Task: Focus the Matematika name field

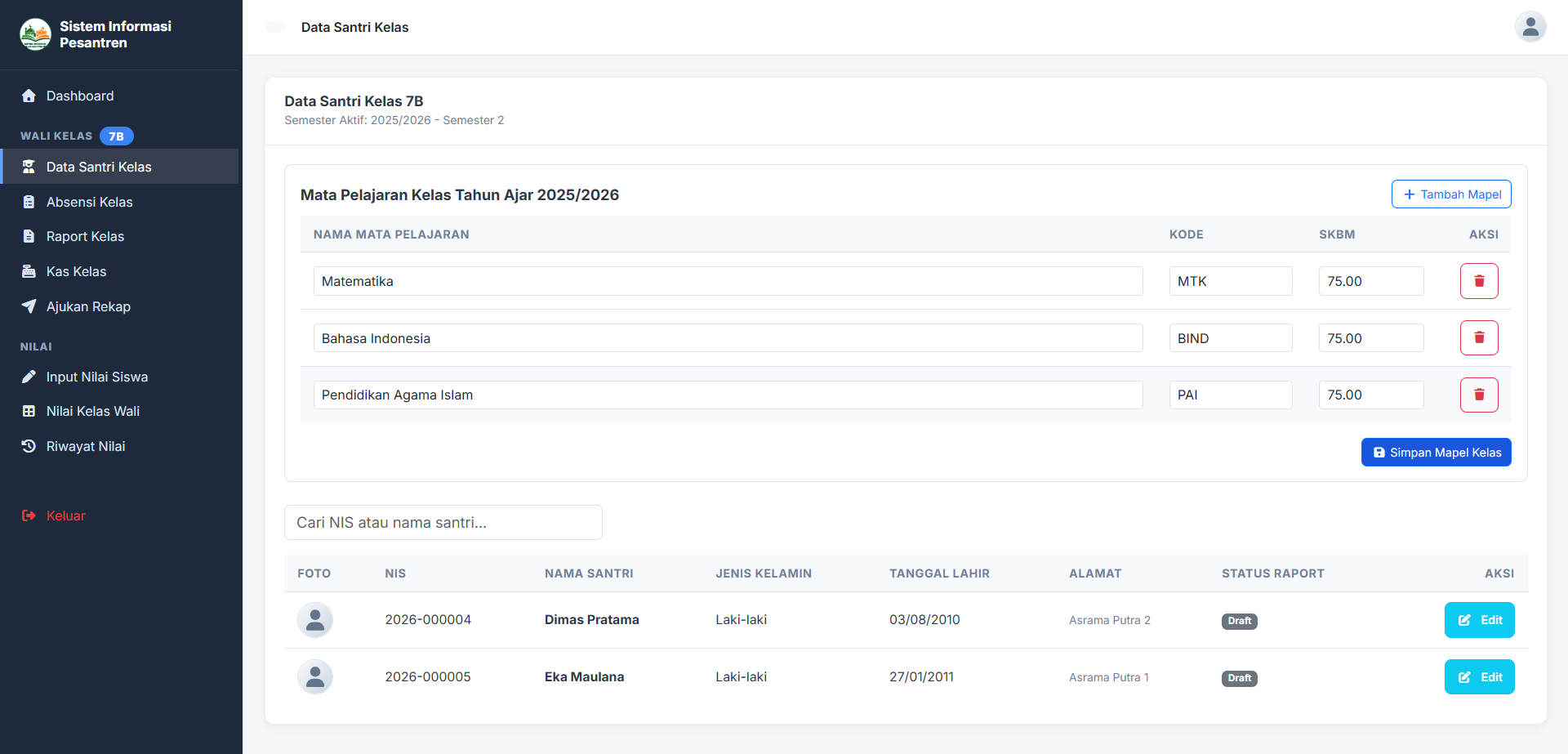Action: [x=728, y=281]
